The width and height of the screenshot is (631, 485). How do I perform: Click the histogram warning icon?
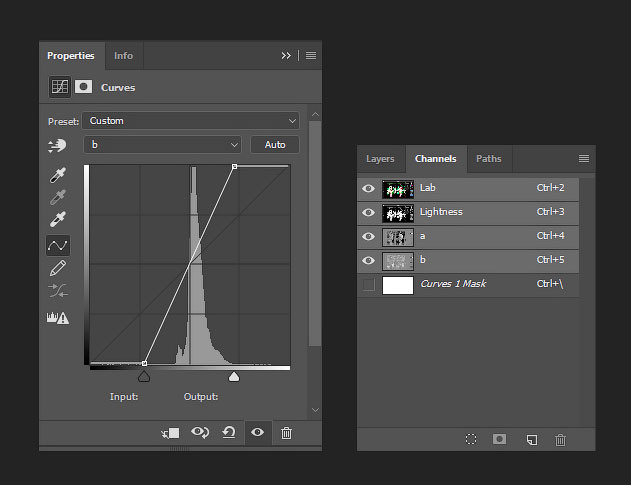click(58, 318)
